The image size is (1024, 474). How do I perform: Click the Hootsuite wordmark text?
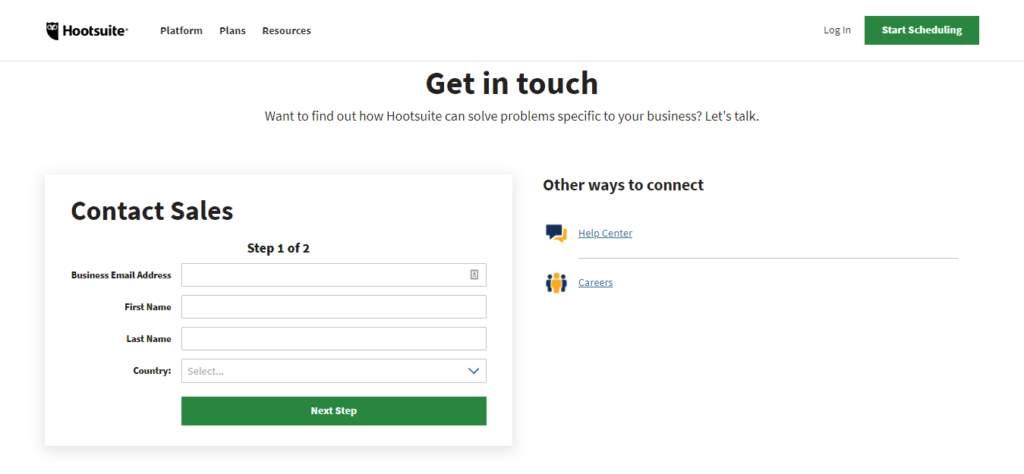click(x=95, y=31)
